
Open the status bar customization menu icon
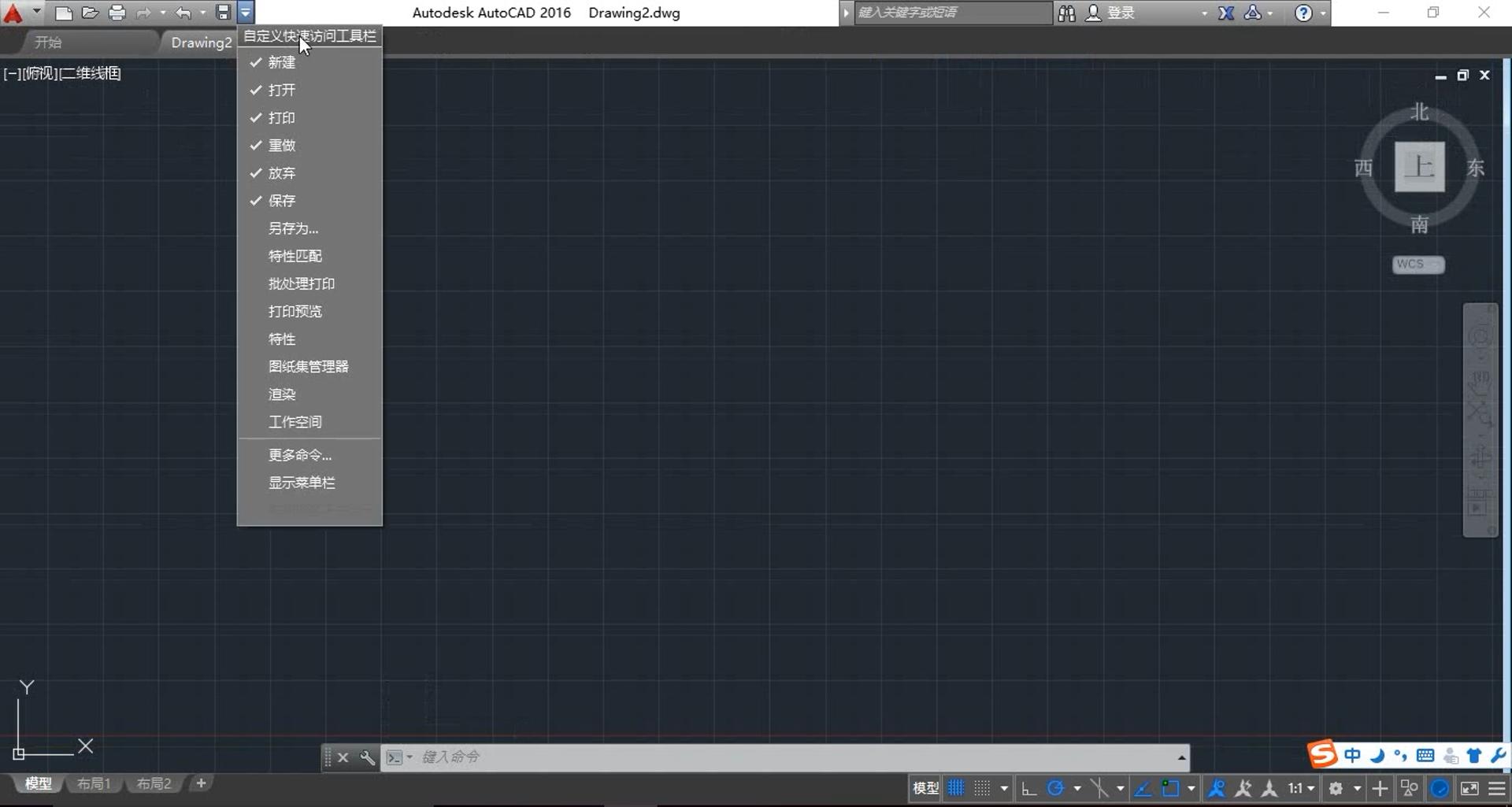1497,788
